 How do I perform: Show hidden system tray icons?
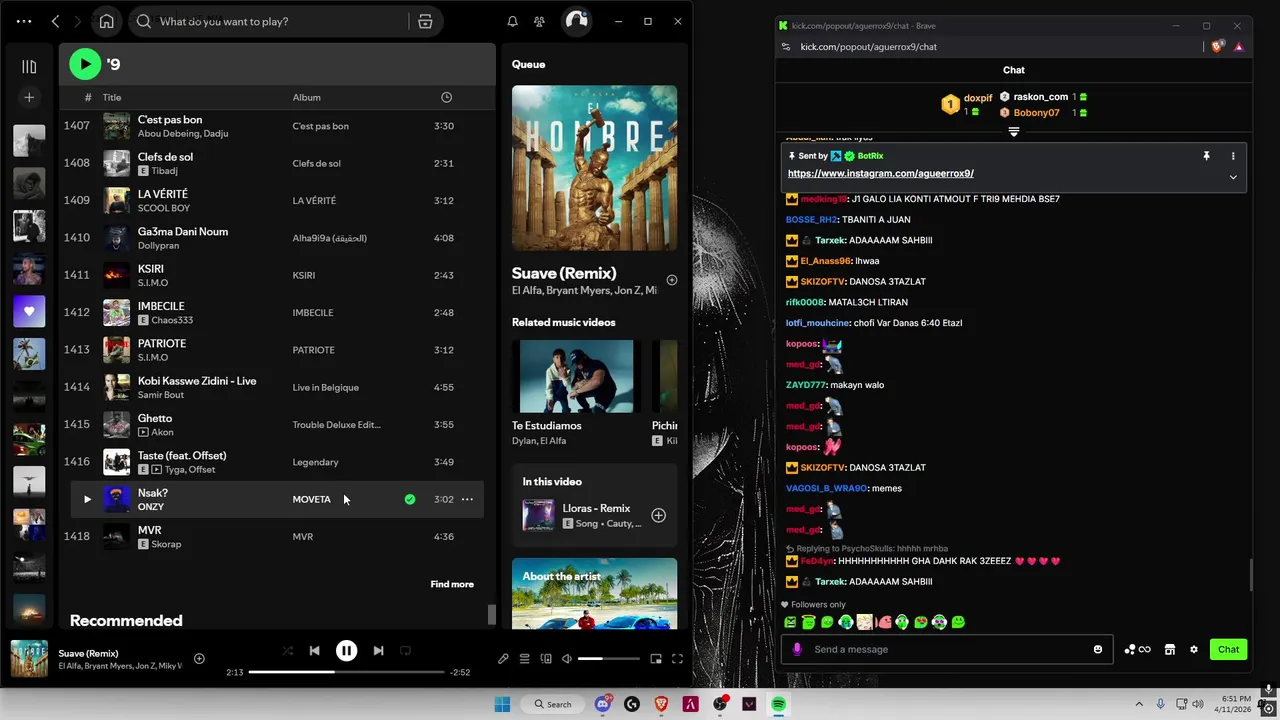[x=1139, y=704]
